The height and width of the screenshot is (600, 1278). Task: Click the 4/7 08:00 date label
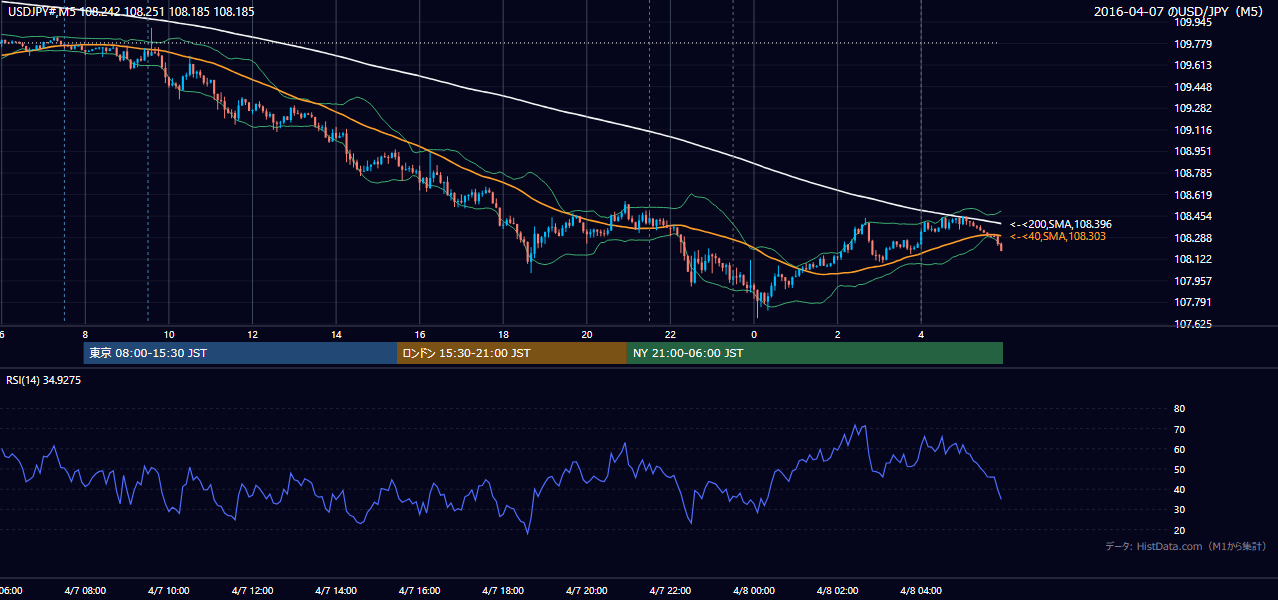(84, 591)
